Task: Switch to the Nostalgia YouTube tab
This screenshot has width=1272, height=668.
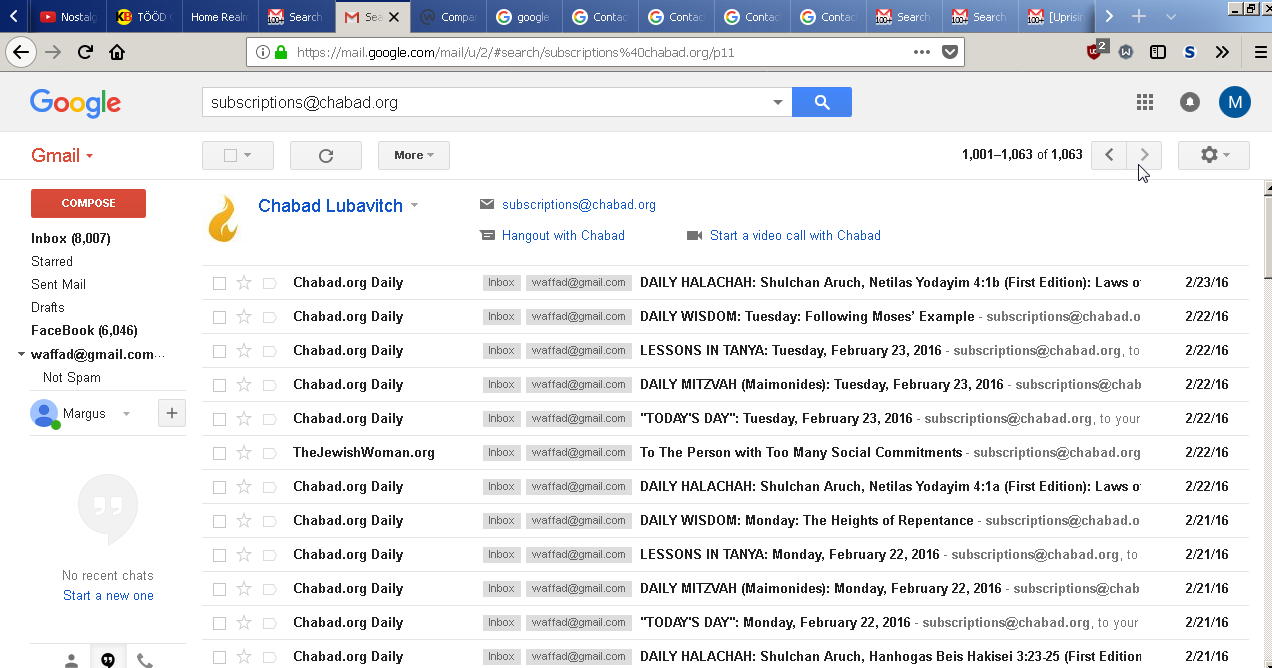Action: coord(68,16)
